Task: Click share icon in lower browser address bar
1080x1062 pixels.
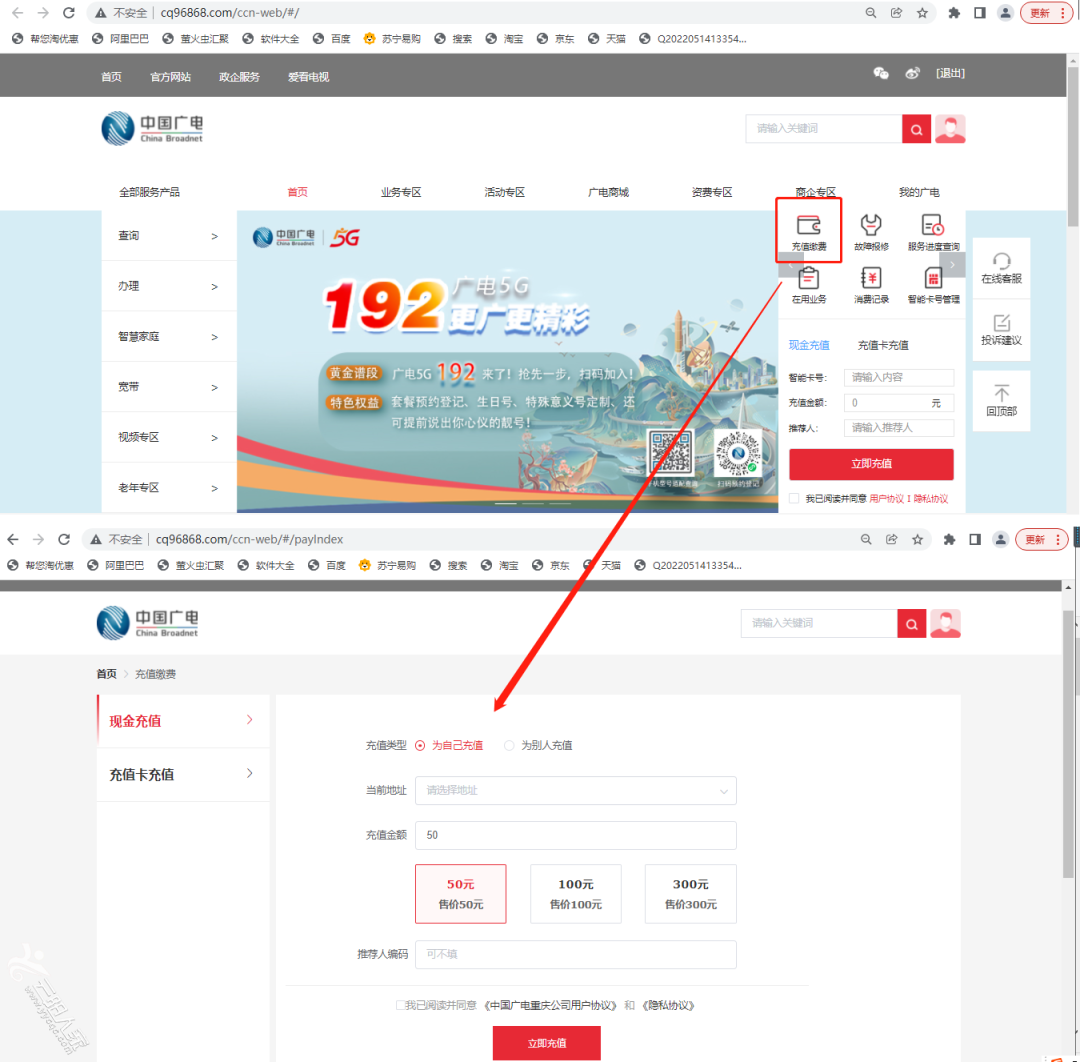Action: pyautogui.click(x=891, y=539)
